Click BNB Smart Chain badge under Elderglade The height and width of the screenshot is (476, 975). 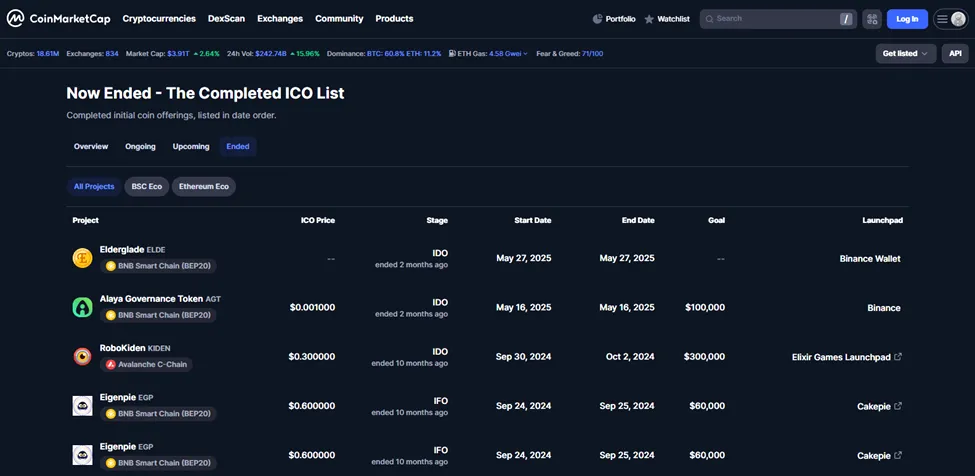click(x=158, y=266)
